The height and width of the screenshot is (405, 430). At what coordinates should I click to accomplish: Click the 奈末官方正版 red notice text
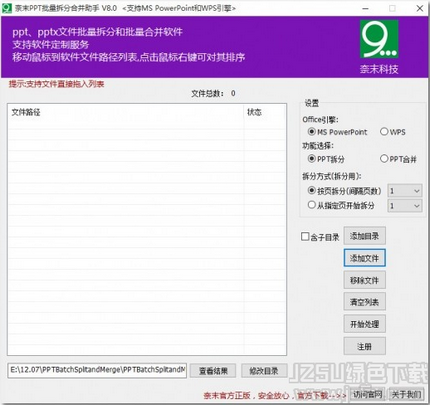[275, 396]
